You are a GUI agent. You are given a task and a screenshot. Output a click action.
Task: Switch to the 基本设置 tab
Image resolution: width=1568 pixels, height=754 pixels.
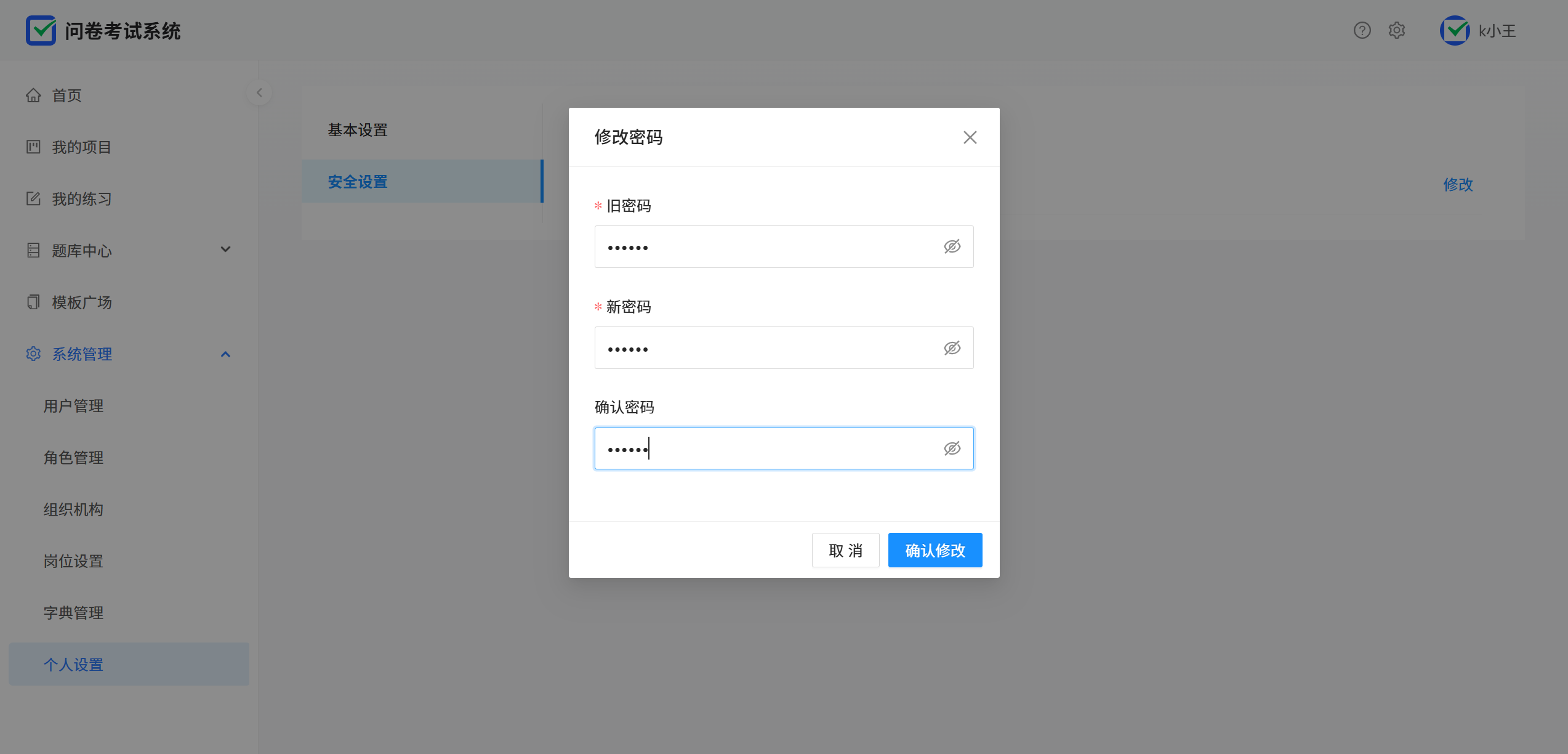pos(358,130)
